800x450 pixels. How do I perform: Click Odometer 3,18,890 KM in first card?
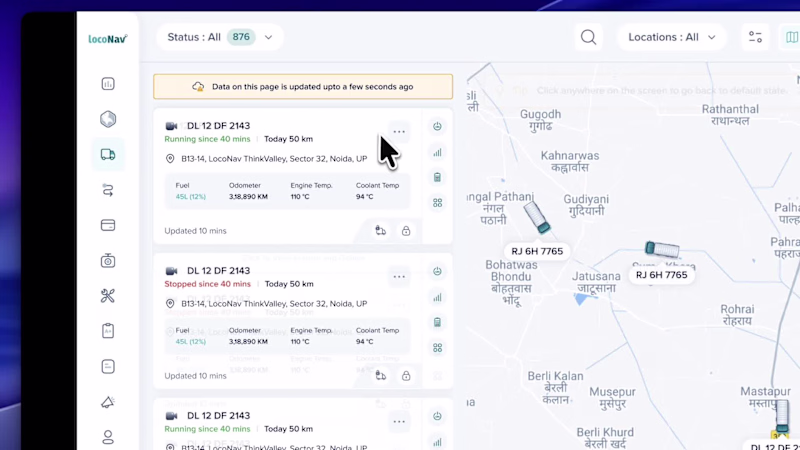pos(248,196)
